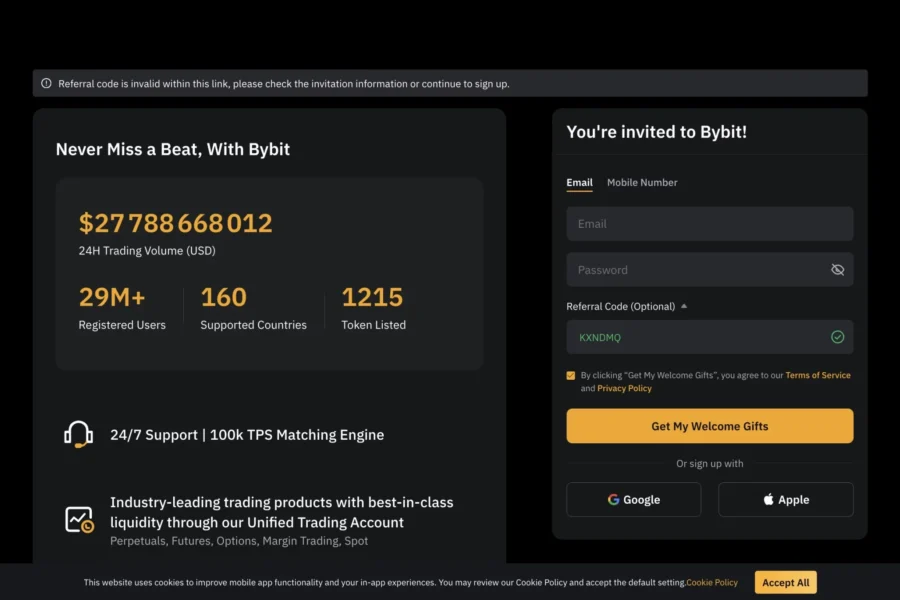Viewport: 900px width, 600px height.
Task: Click the $27 788 668 012 trading volume figure
Action: click(x=176, y=223)
